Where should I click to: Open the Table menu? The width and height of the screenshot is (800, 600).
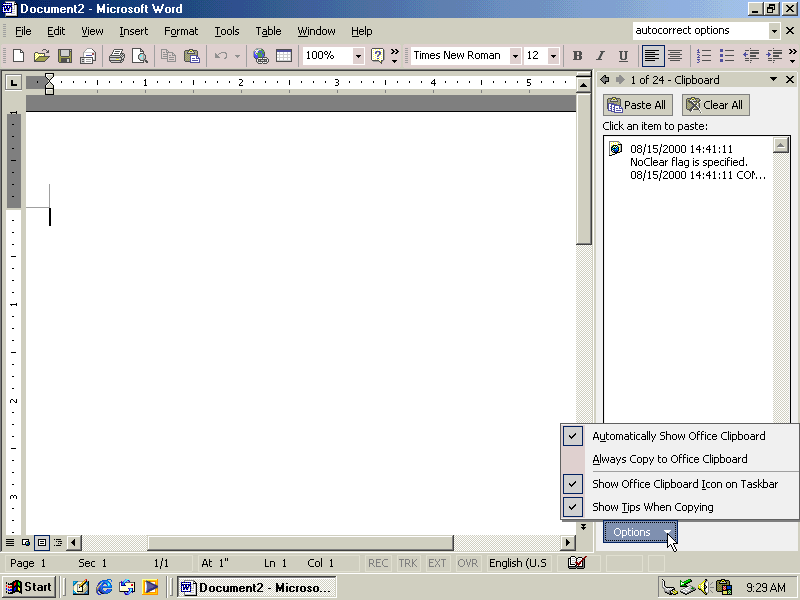(x=268, y=31)
